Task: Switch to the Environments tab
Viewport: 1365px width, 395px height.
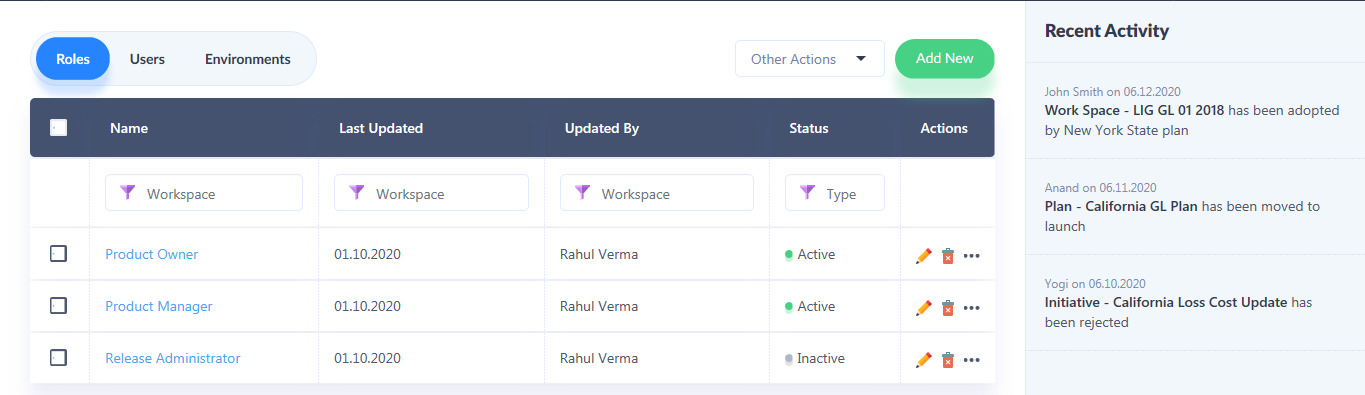Action: (x=248, y=59)
